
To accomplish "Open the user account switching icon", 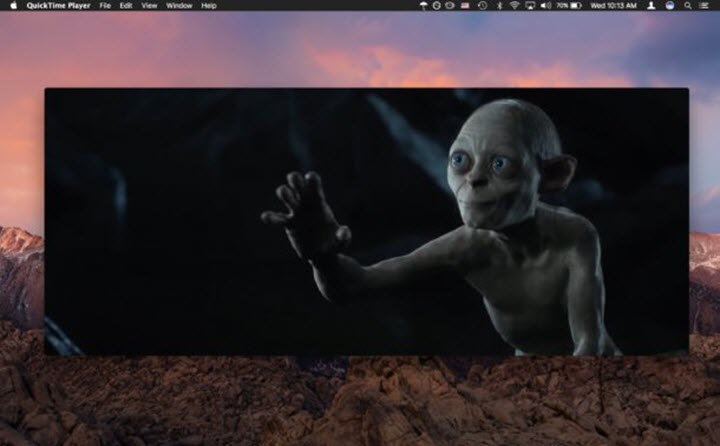I will (x=651, y=6).
